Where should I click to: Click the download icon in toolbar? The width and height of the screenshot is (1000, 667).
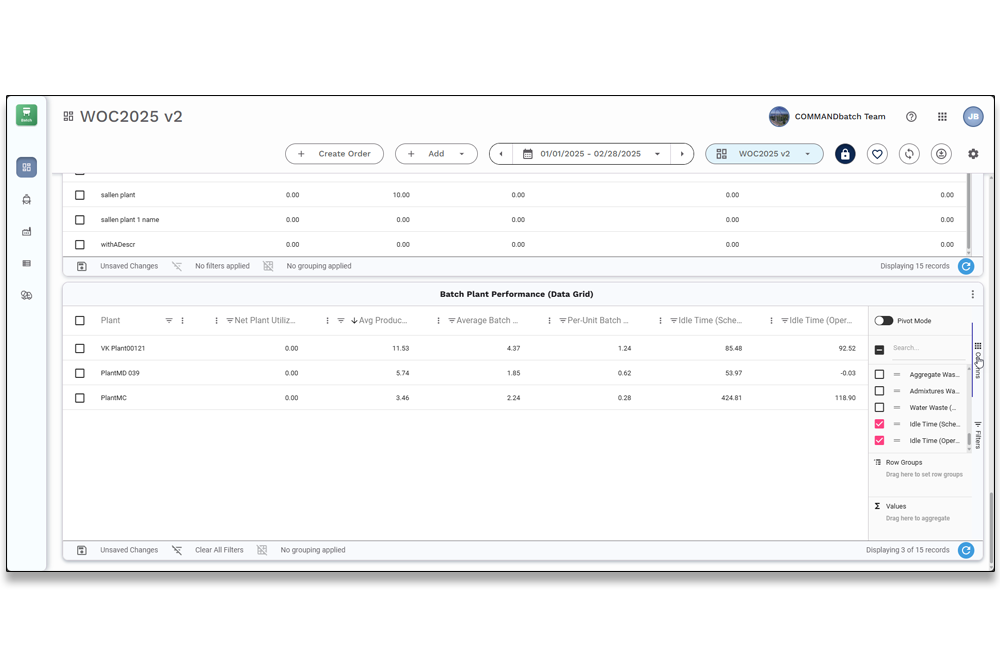coord(941,154)
